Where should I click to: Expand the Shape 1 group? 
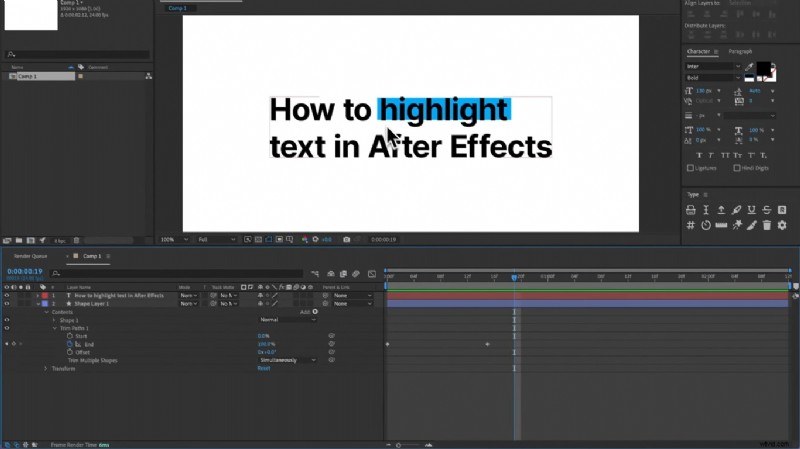point(54,320)
